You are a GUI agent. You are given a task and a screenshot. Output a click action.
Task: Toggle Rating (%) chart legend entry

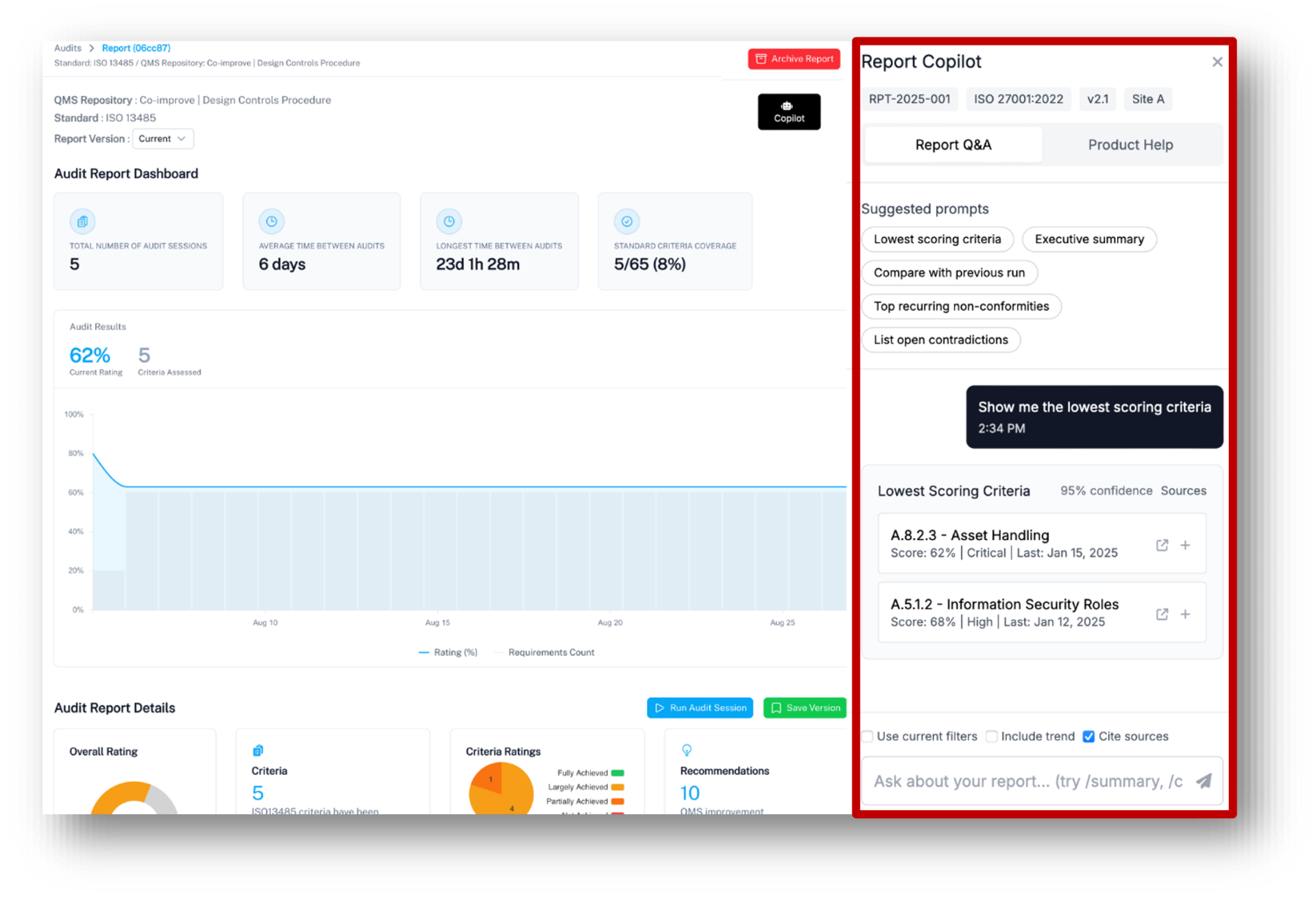point(448,652)
